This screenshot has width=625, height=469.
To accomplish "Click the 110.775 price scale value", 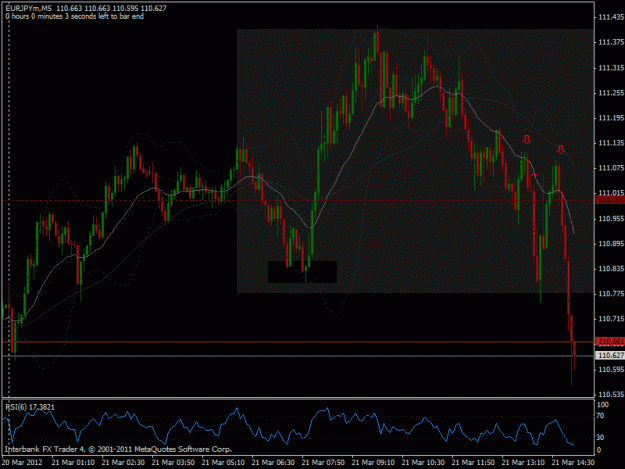I will click(x=611, y=294).
